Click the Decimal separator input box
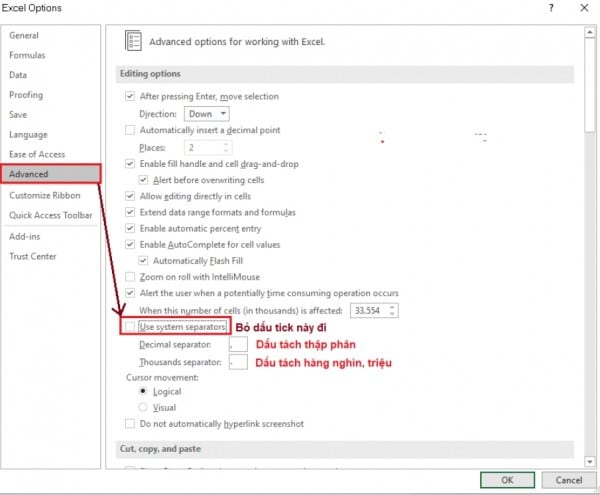The height and width of the screenshot is (495, 600). tap(238, 344)
